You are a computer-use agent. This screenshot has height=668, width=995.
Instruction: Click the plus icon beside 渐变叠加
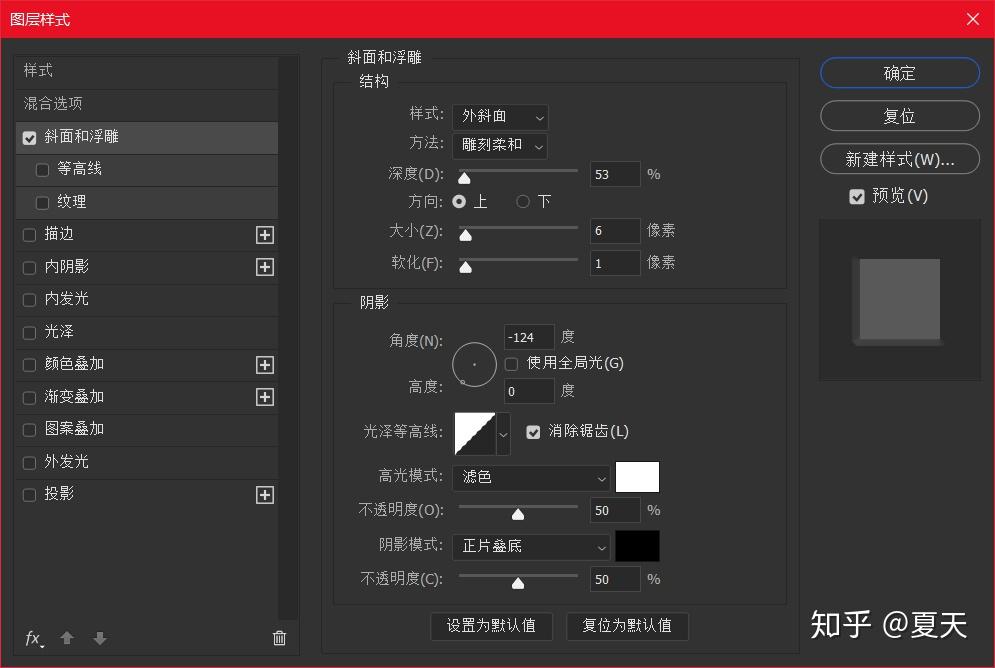265,397
